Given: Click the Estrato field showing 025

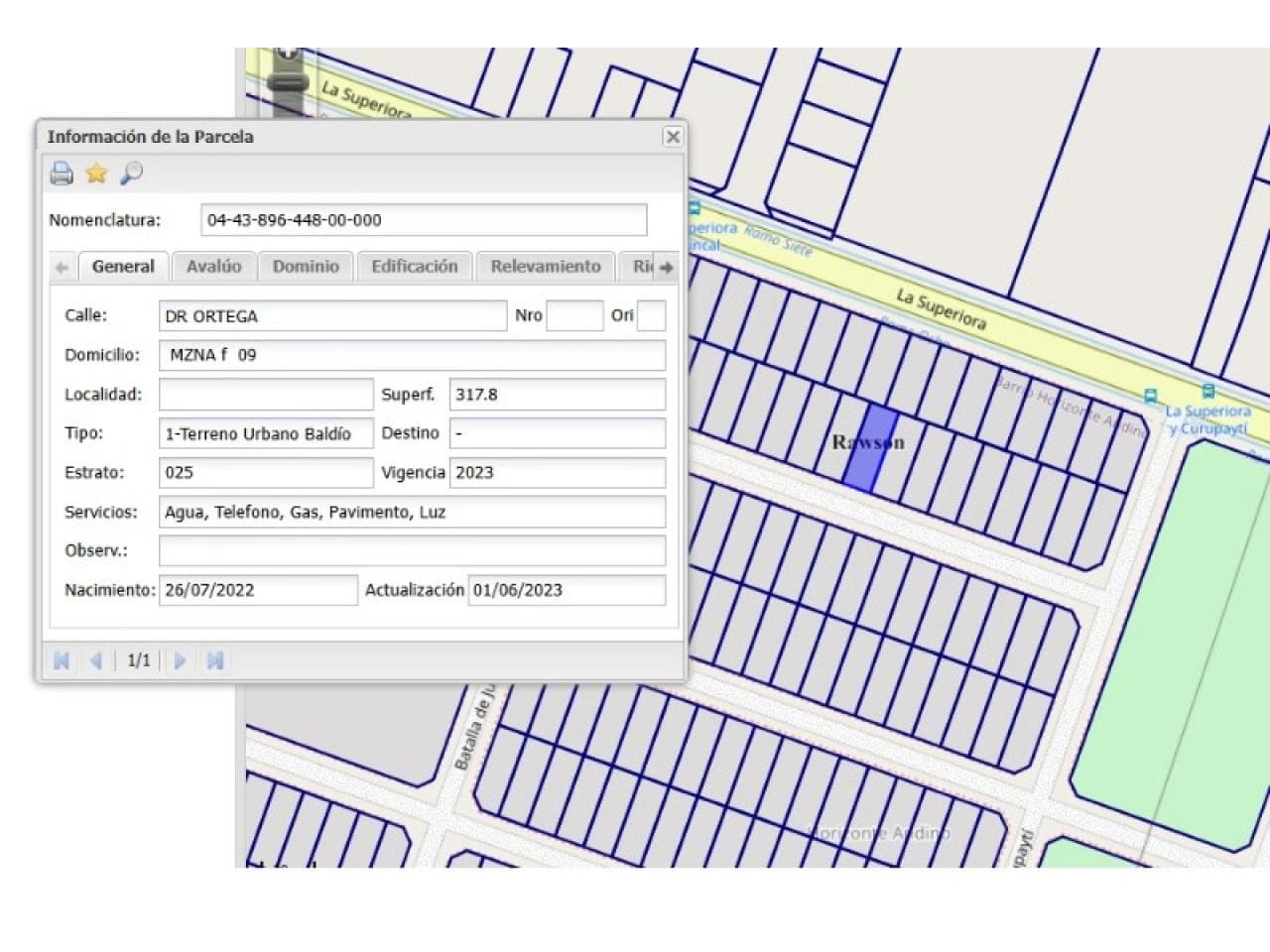Looking at the screenshot, I should [266, 473].
